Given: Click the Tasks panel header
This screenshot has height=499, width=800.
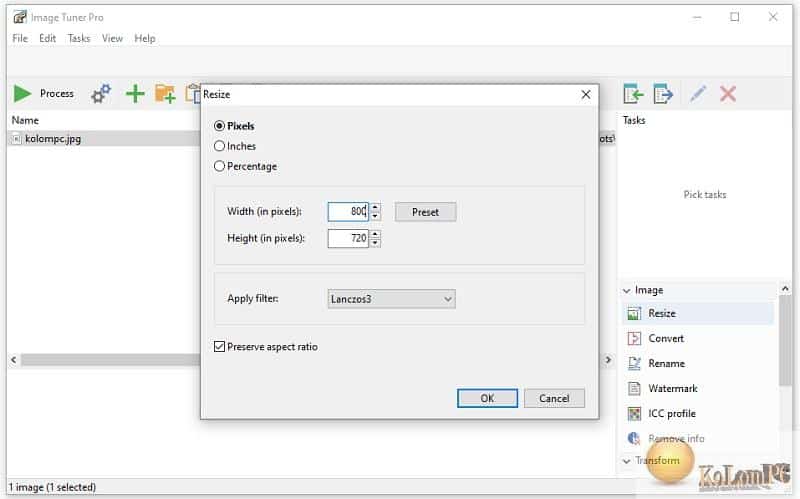Looking at the screenshot, I should (x=634, y=120).
